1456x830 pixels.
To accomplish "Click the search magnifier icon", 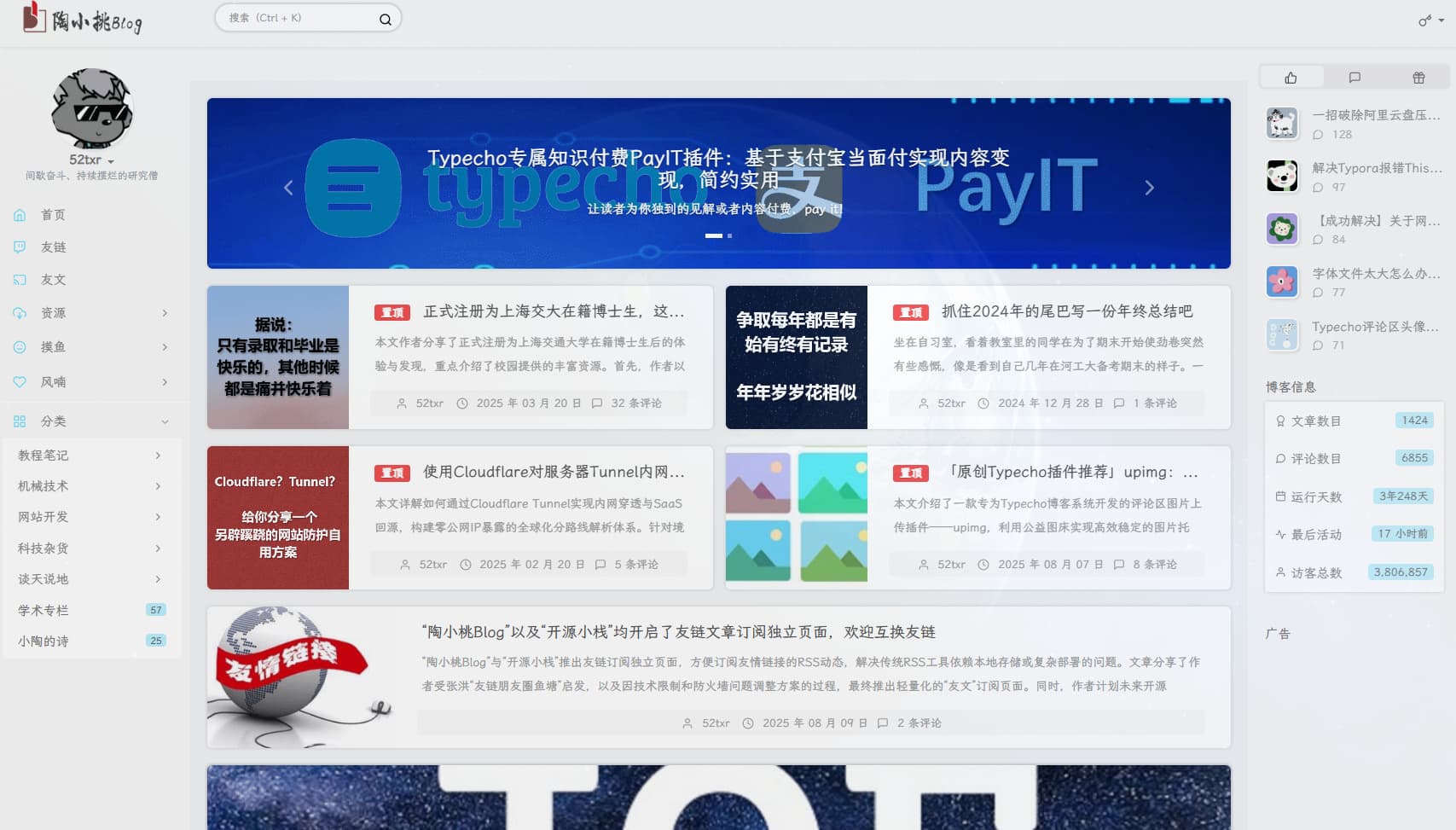I will click(x=385, y=18).
